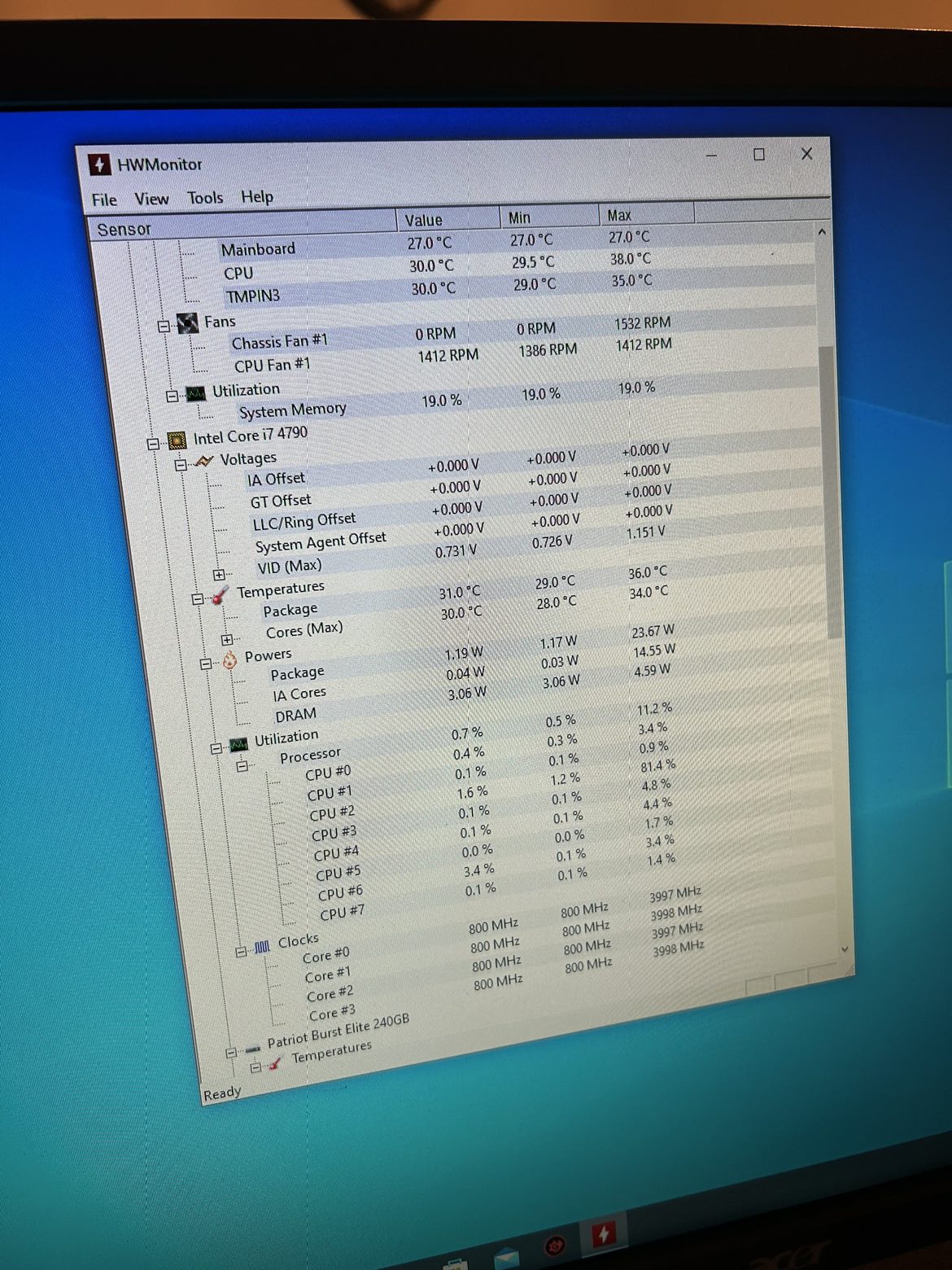Screen dimensions: 952x1270
Task: Click the icon of the Utilization node above Processor
Action: [x=238, y=744]
